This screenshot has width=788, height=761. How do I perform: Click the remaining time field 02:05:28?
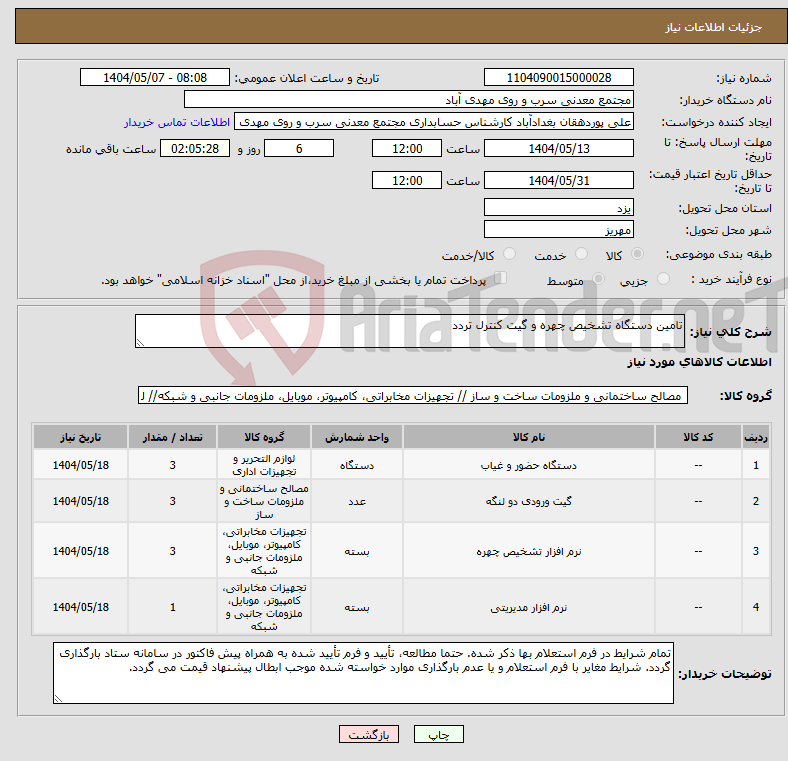(195, 148)
